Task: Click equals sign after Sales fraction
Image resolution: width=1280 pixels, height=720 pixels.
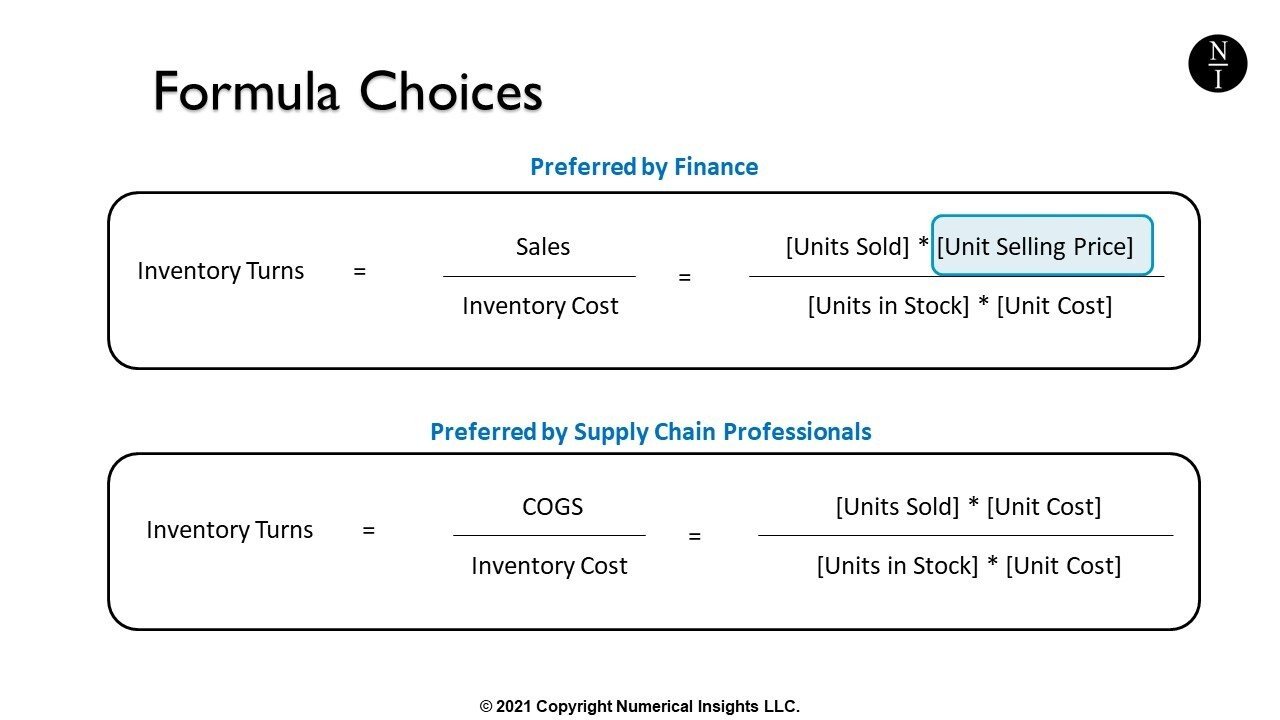Action: [684, 278]
